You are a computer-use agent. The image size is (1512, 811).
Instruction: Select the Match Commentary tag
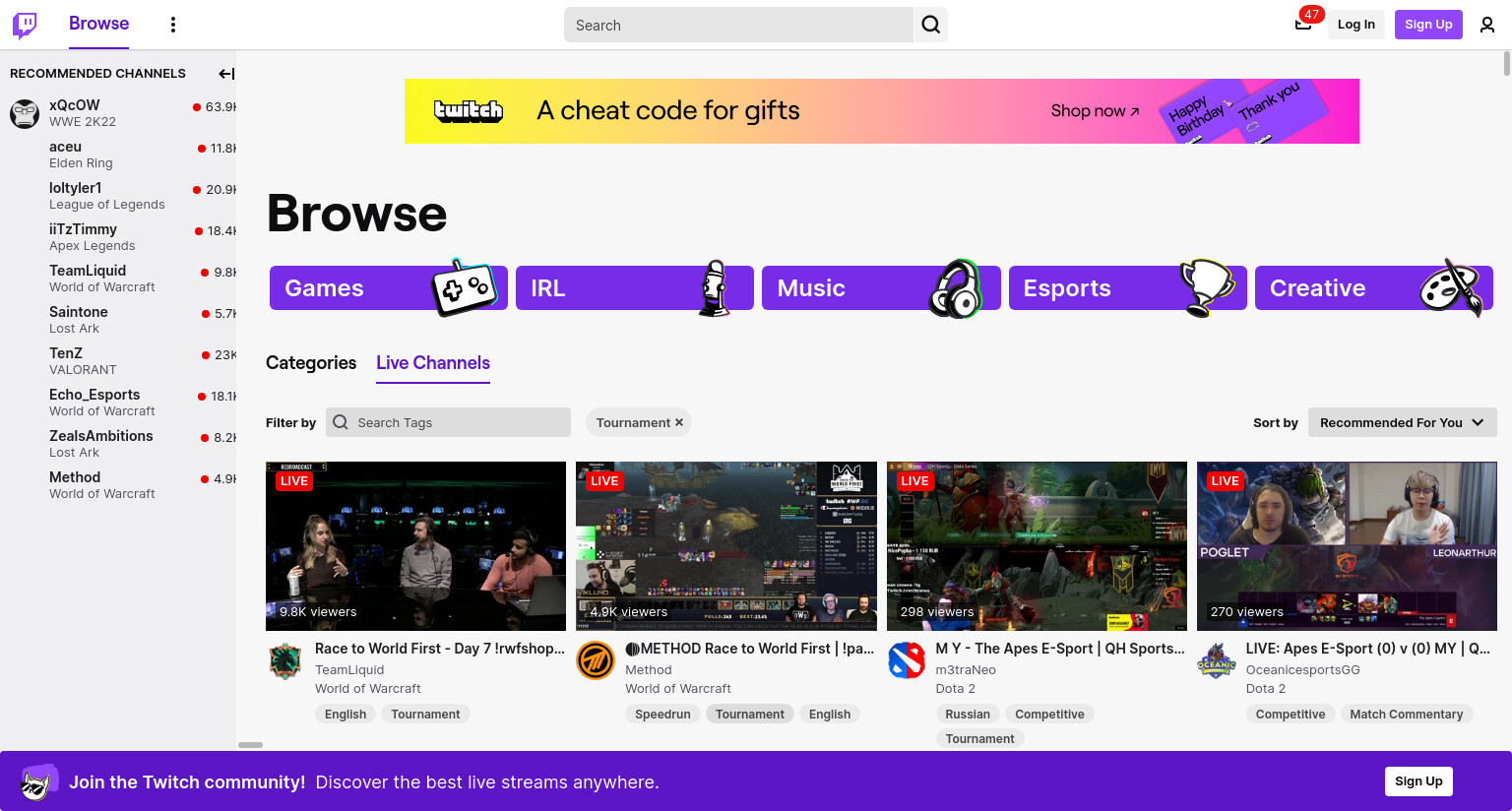pos(1406,715)
